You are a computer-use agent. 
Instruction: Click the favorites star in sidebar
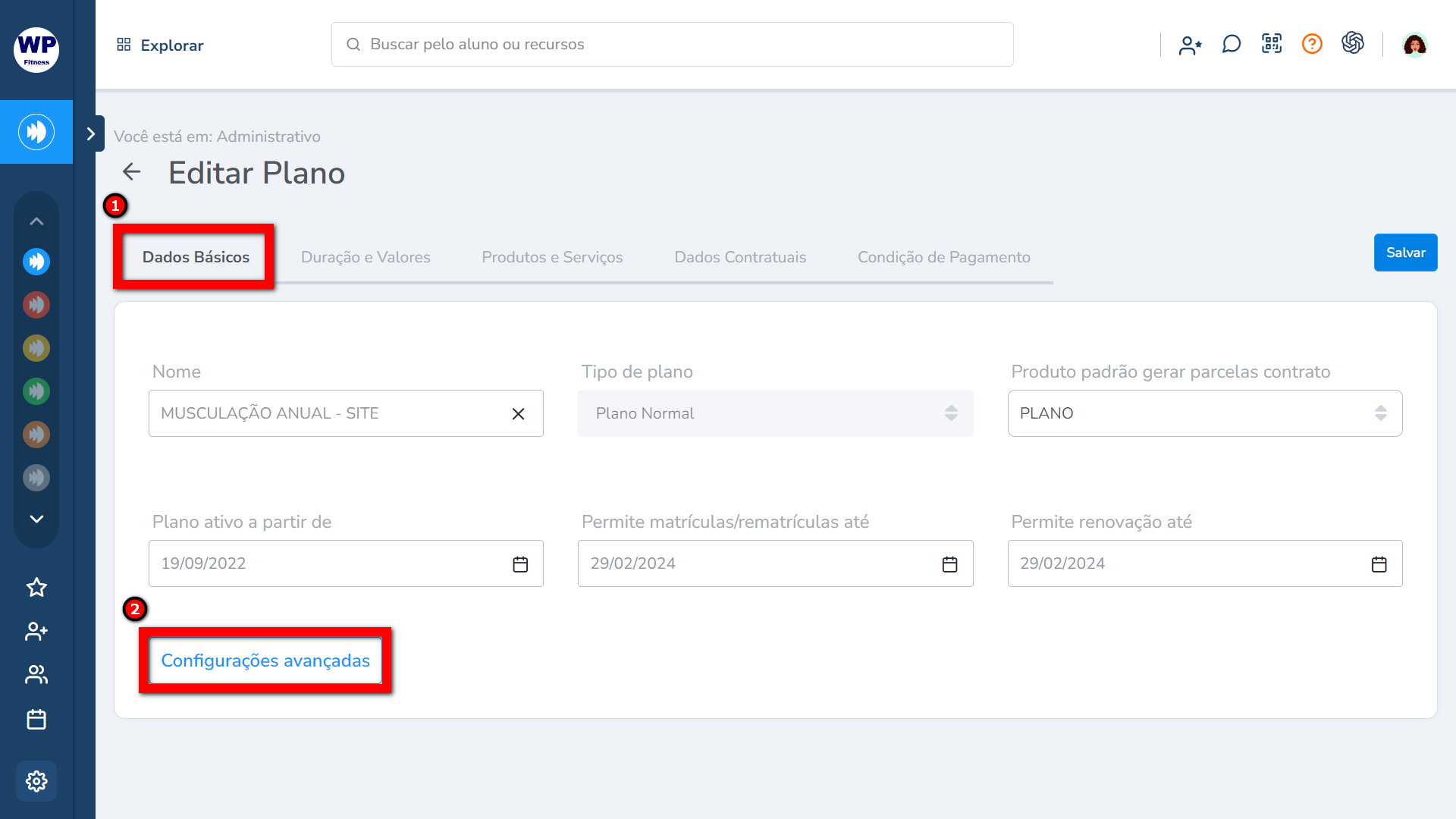tap(36, 588)
